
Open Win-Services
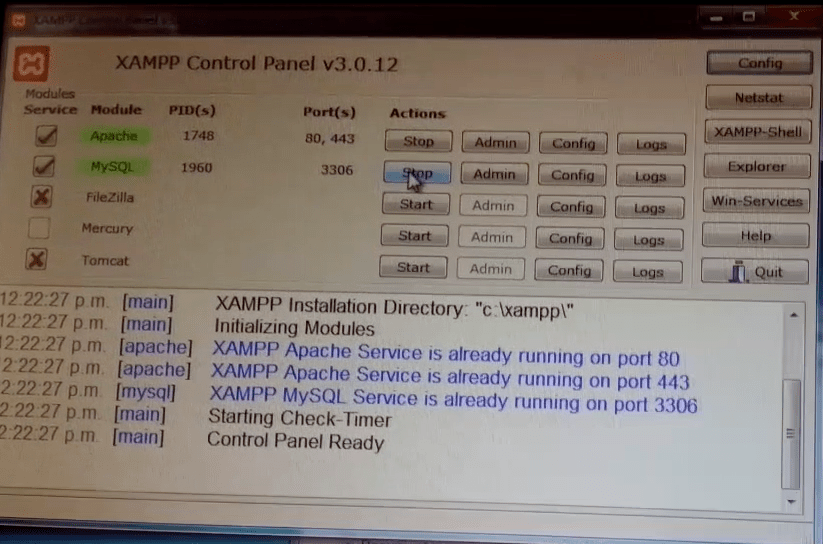point(756,201)
